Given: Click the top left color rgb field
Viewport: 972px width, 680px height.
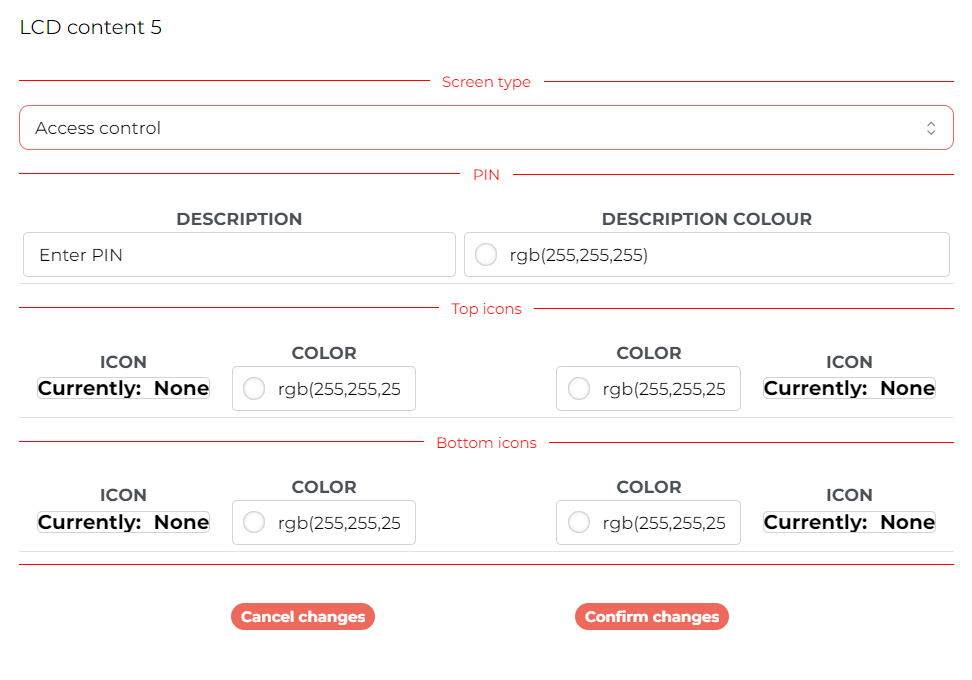Looking at the screenshot, I should click(x=324, y=389).
